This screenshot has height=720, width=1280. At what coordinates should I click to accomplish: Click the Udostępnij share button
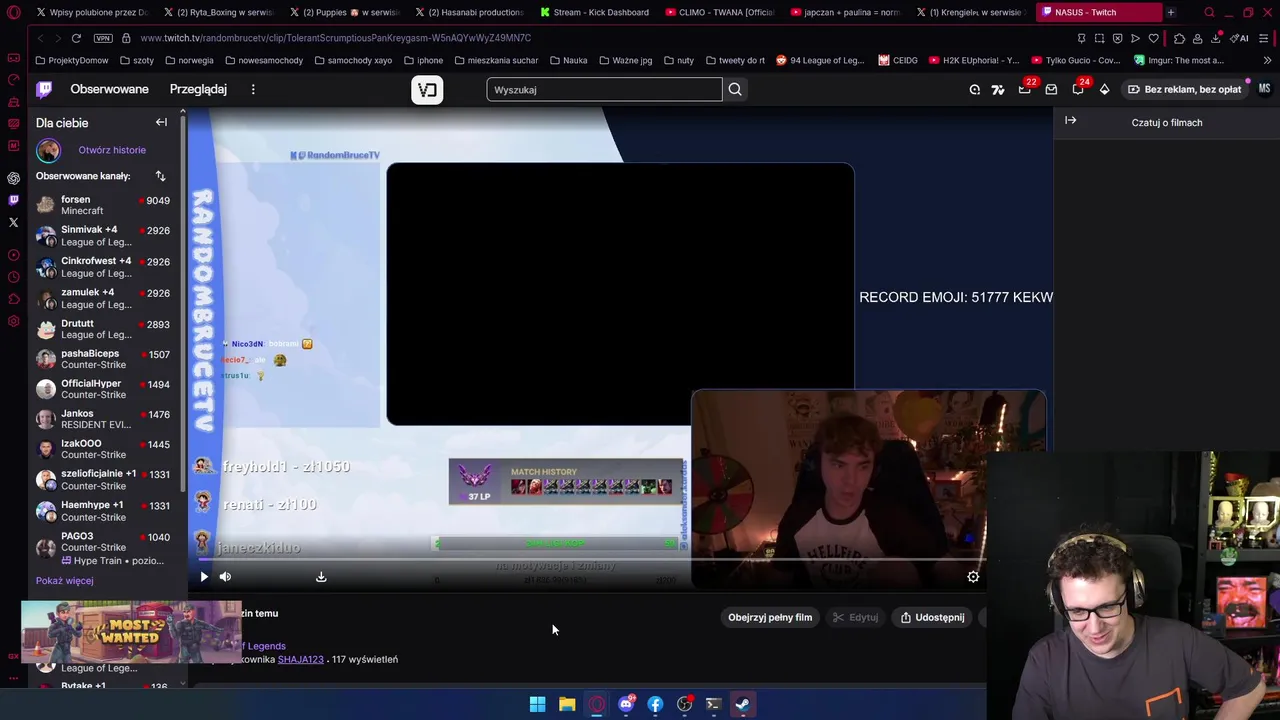tap(932, 617)
